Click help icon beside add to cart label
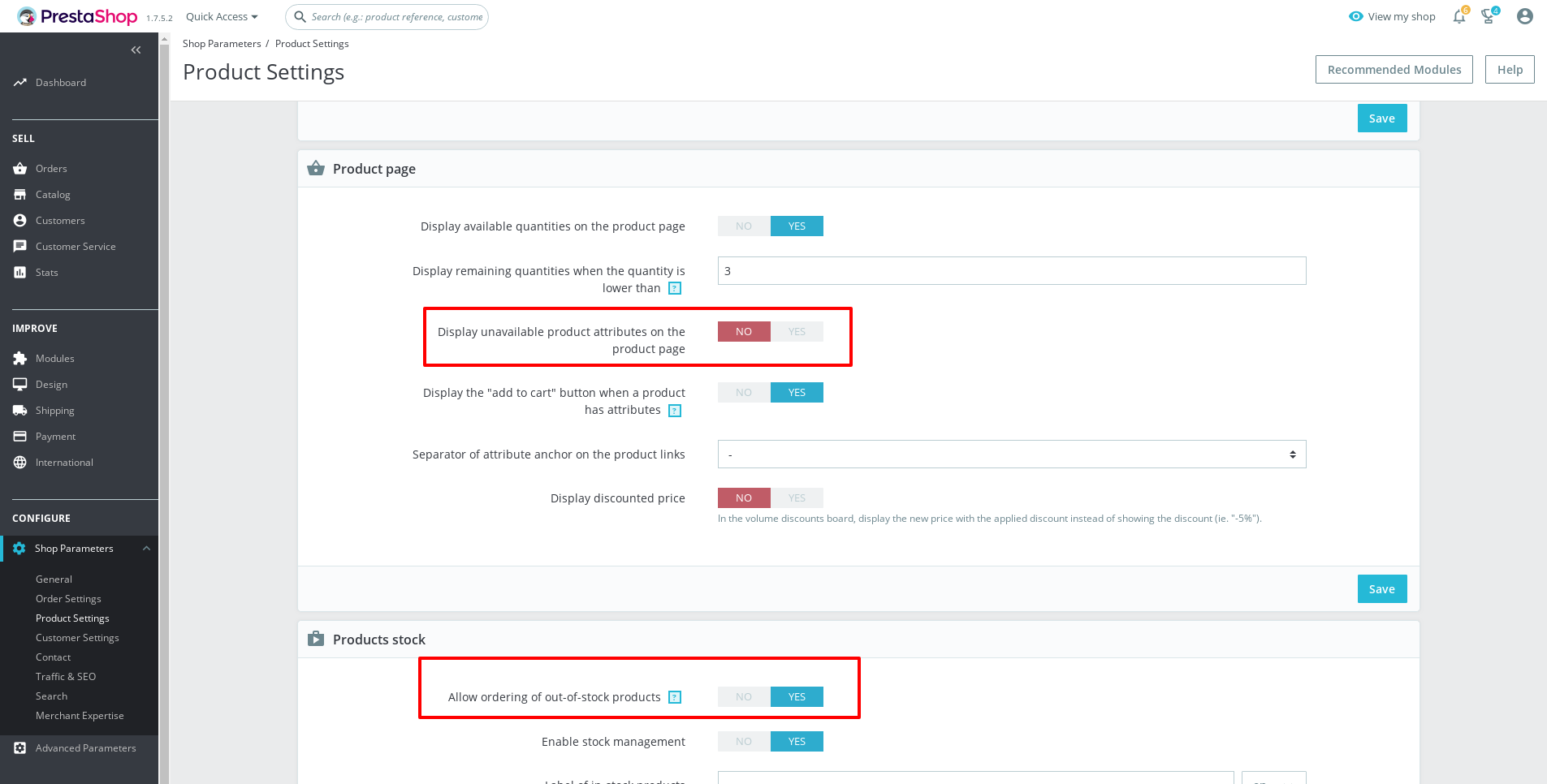Viewport: 1547px width, 784px height. pos(675,411)
